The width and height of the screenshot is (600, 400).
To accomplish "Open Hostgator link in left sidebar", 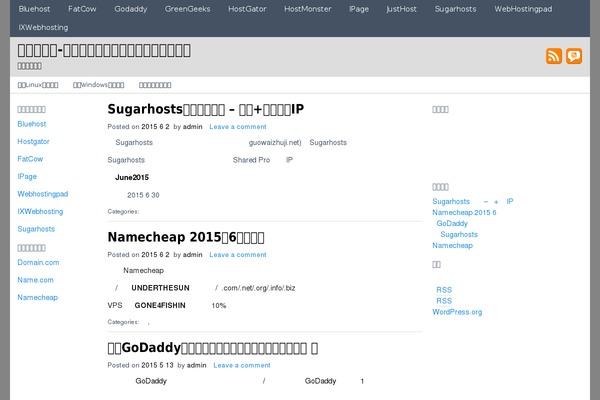I will (33, 142).
